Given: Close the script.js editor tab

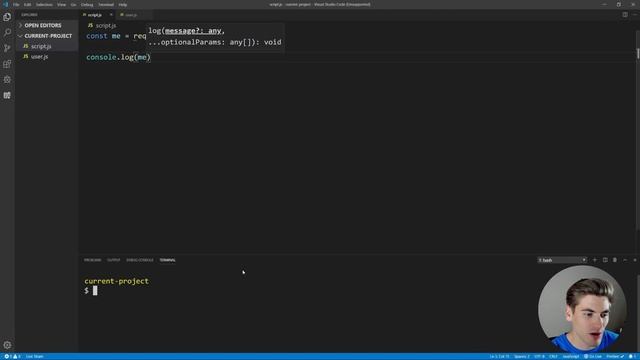Looking at the screenshot, I should pyautogui.click(x=111, y=15).
